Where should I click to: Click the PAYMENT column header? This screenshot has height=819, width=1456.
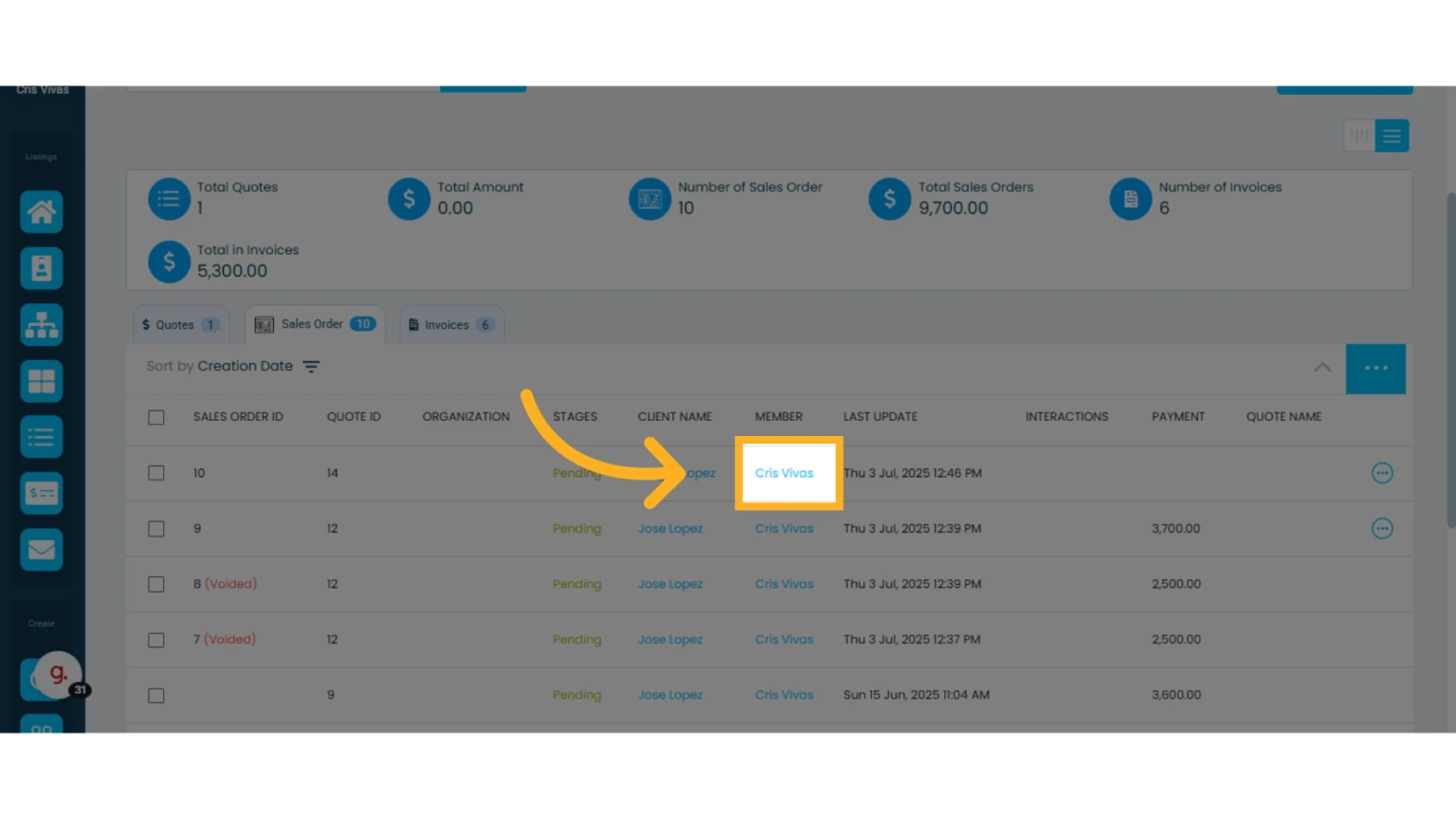pos(1178,417)
